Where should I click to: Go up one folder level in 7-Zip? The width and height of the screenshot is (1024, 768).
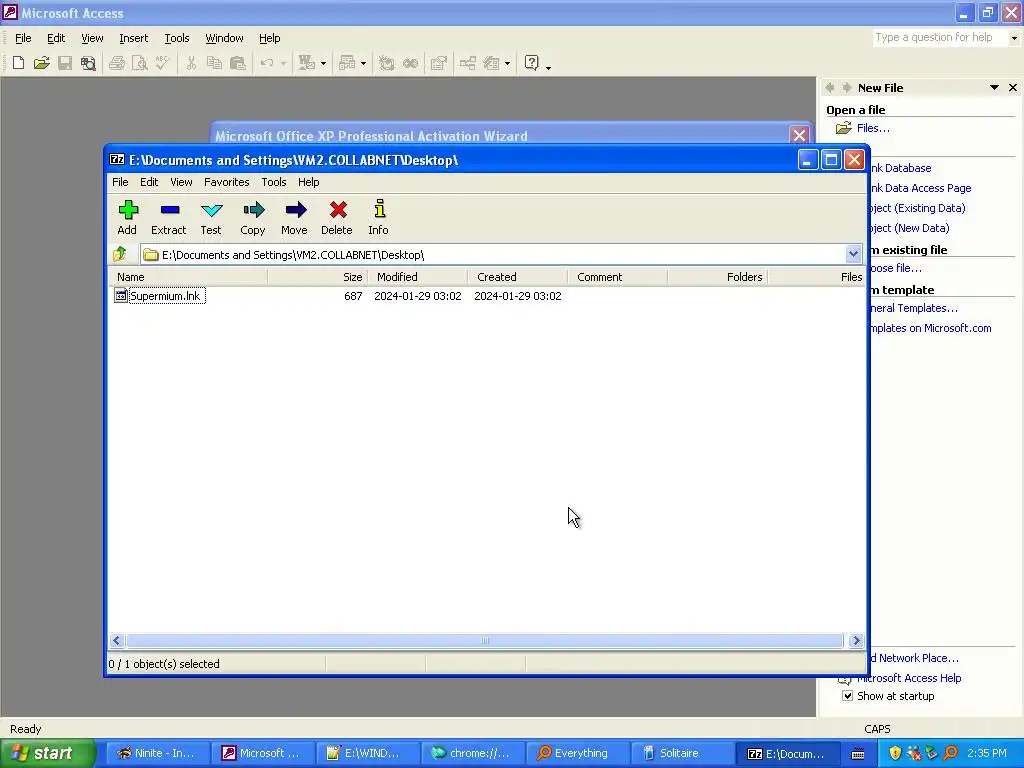120,254
